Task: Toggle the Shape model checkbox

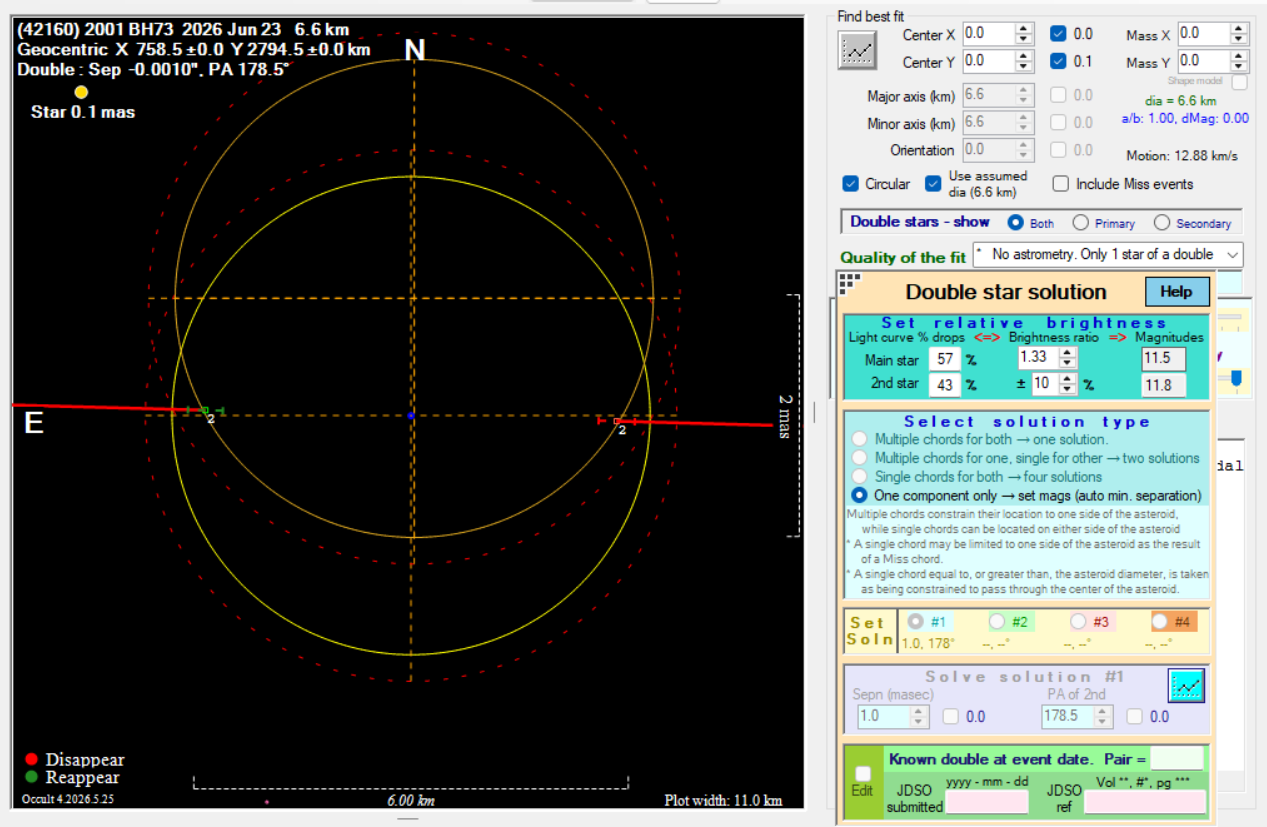Action: (1239, 82)
